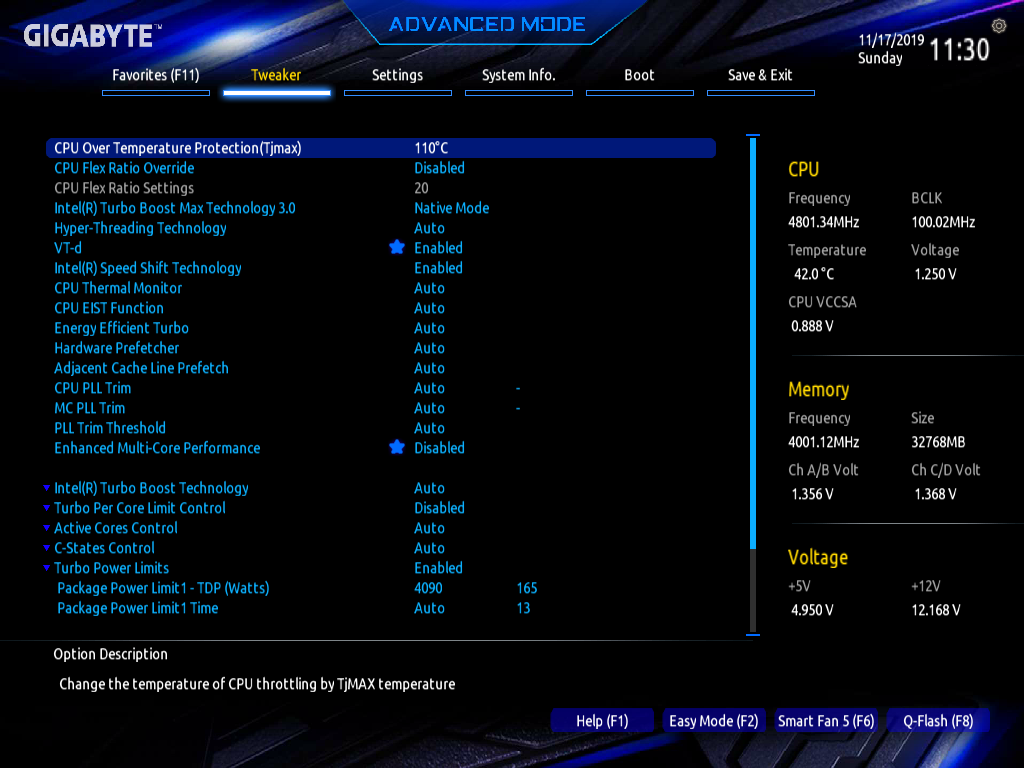Select Hardware Prefetcher setting
This screenshot has height=768, width=1024.
tap(116, 348)
